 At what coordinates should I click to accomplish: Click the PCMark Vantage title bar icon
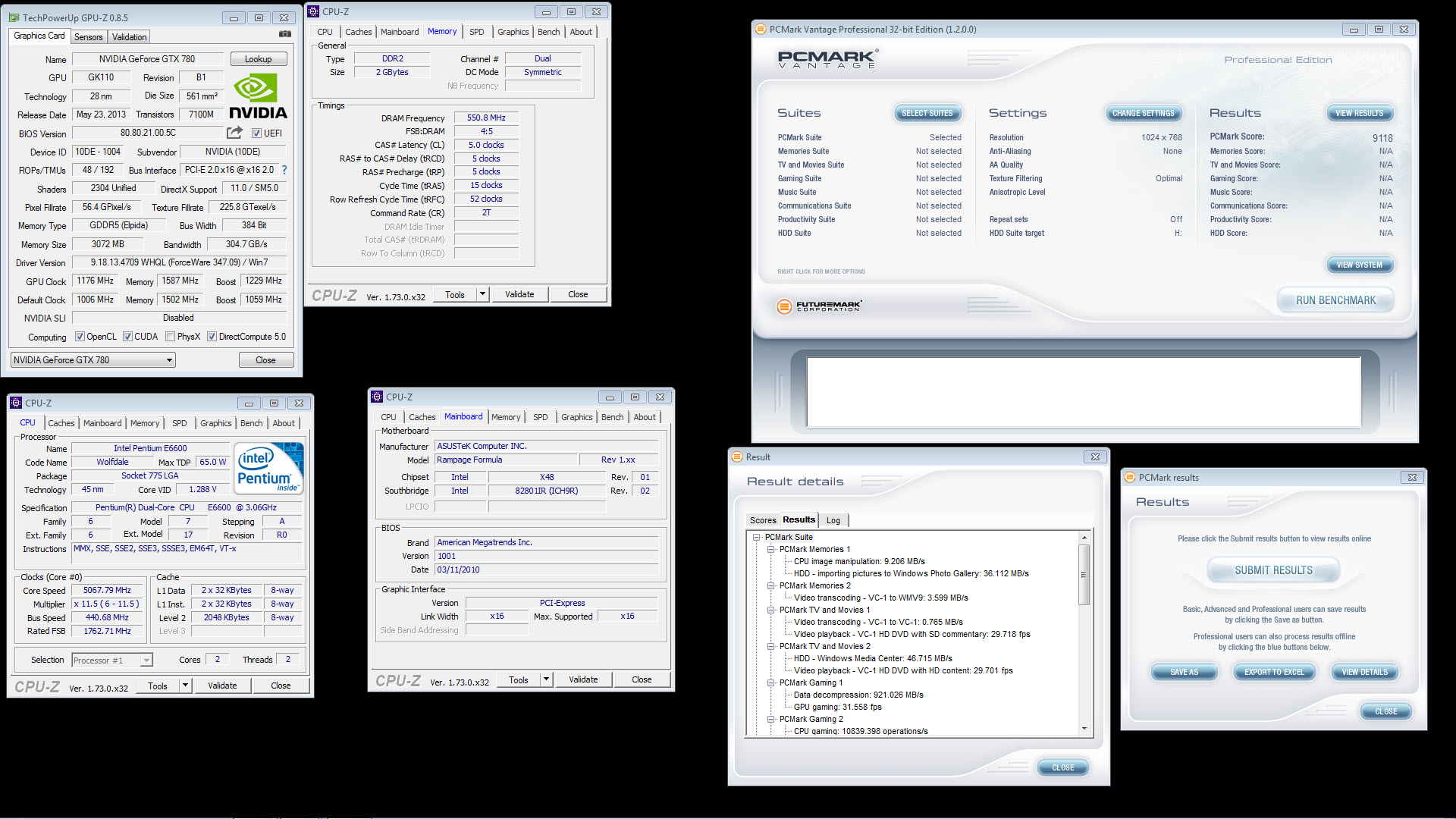(x=761, y=30)
